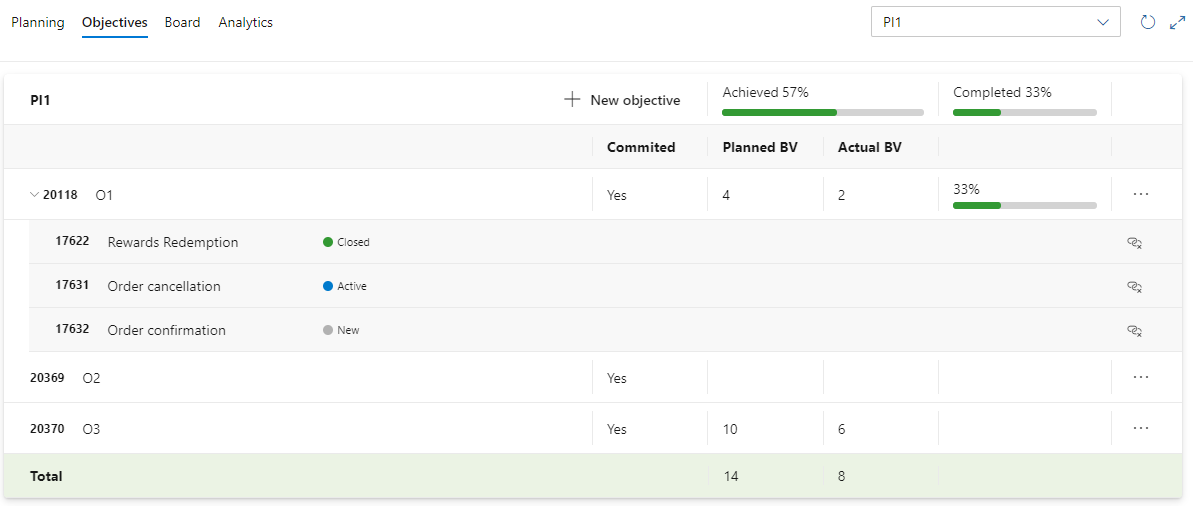Click the Achieved 57% progress bar
The height and width of the screenshot is (506, 1193).
pos(822,113)
